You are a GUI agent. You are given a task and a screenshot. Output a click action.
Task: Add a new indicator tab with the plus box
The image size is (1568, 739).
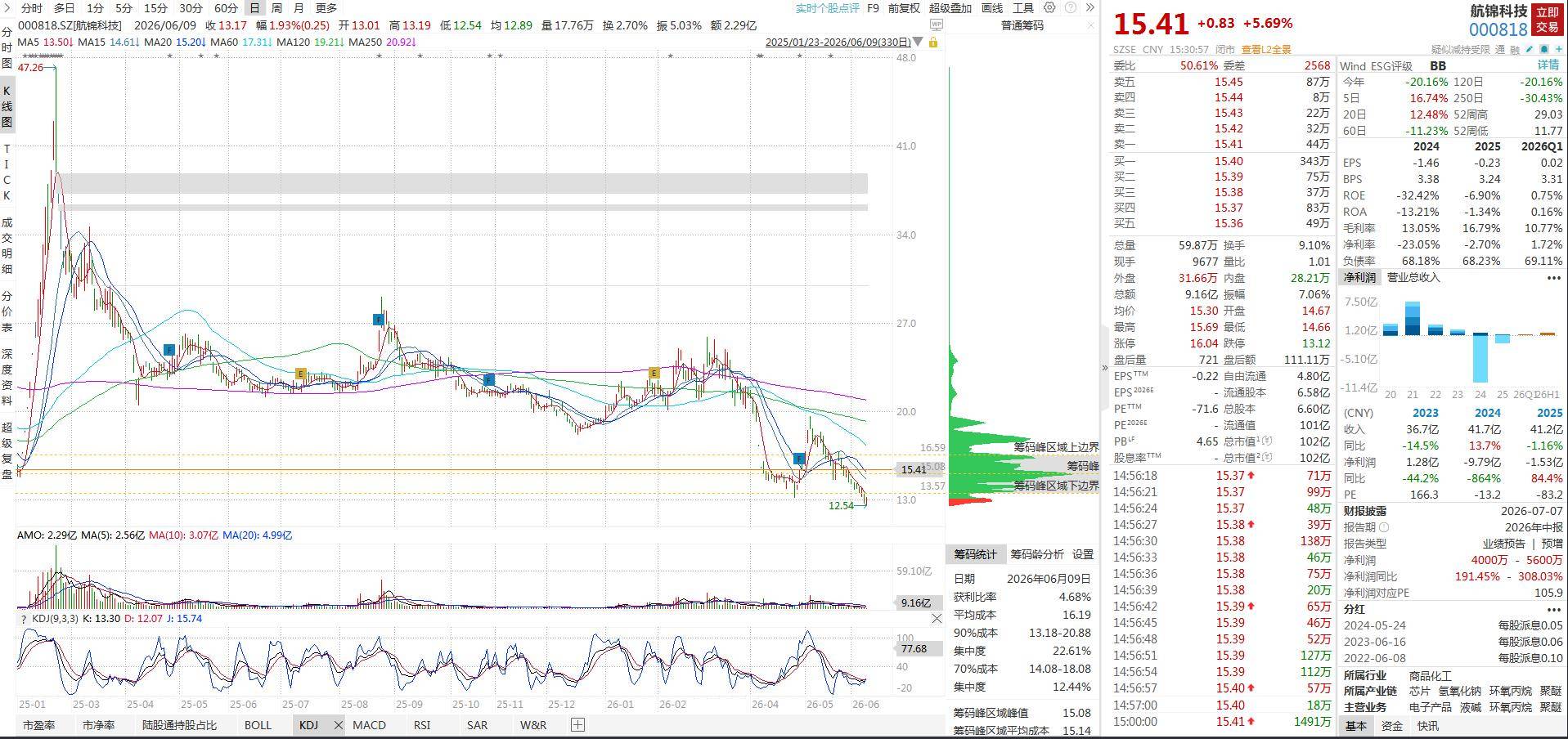(577, 724)
